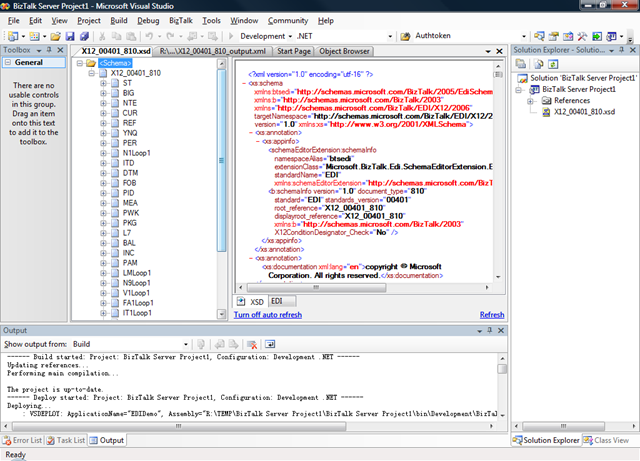The width and height of the screenshot is (640, 461).
Task: Open the Toolbox hammer-and-wrench icon
Action: [582, 36]
